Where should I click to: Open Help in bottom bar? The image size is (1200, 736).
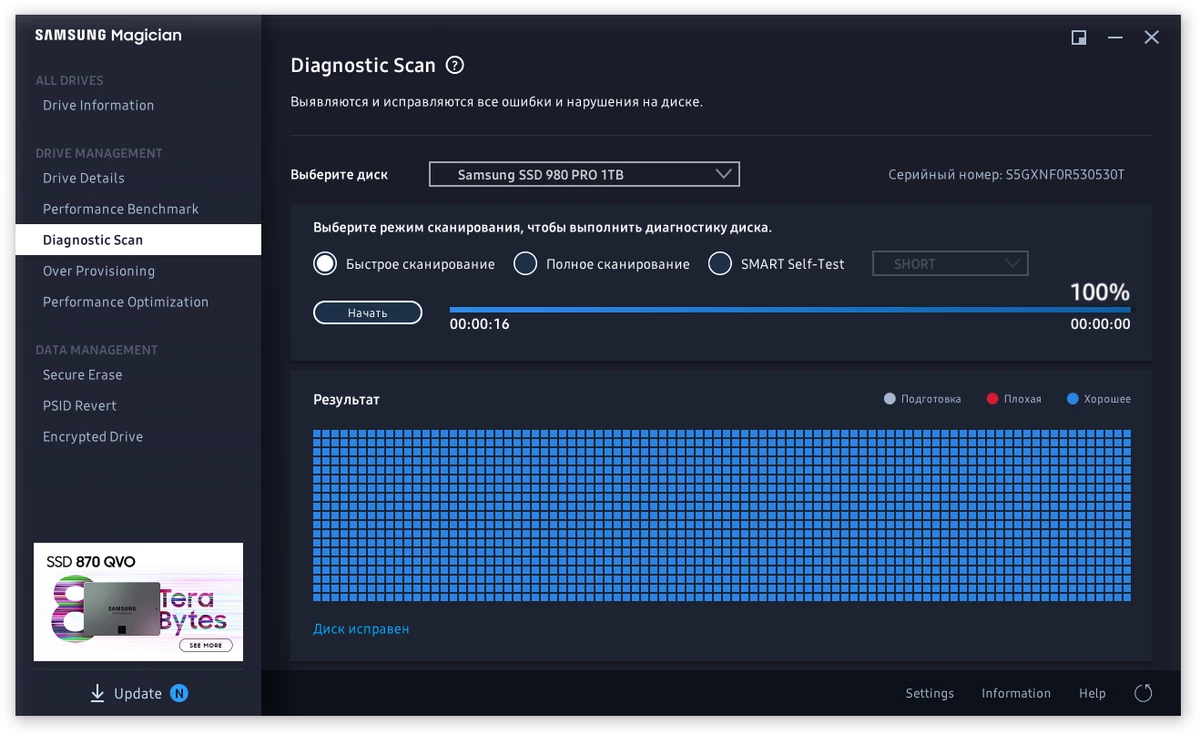1092,693
